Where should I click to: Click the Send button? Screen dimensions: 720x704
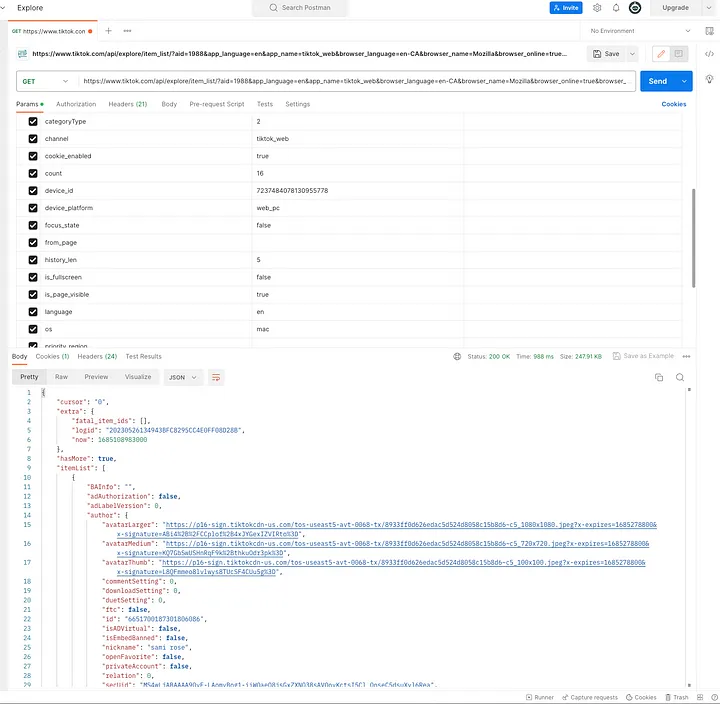[658, 81]
